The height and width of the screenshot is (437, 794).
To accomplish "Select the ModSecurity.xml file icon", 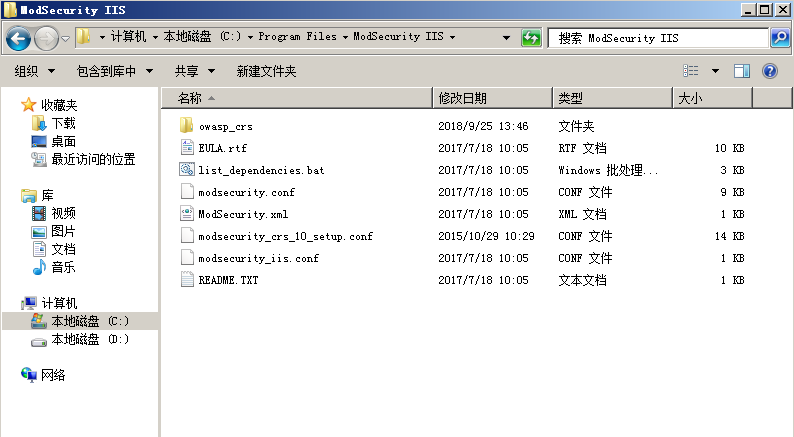I will pyautogui.click(x=187, y=214).
